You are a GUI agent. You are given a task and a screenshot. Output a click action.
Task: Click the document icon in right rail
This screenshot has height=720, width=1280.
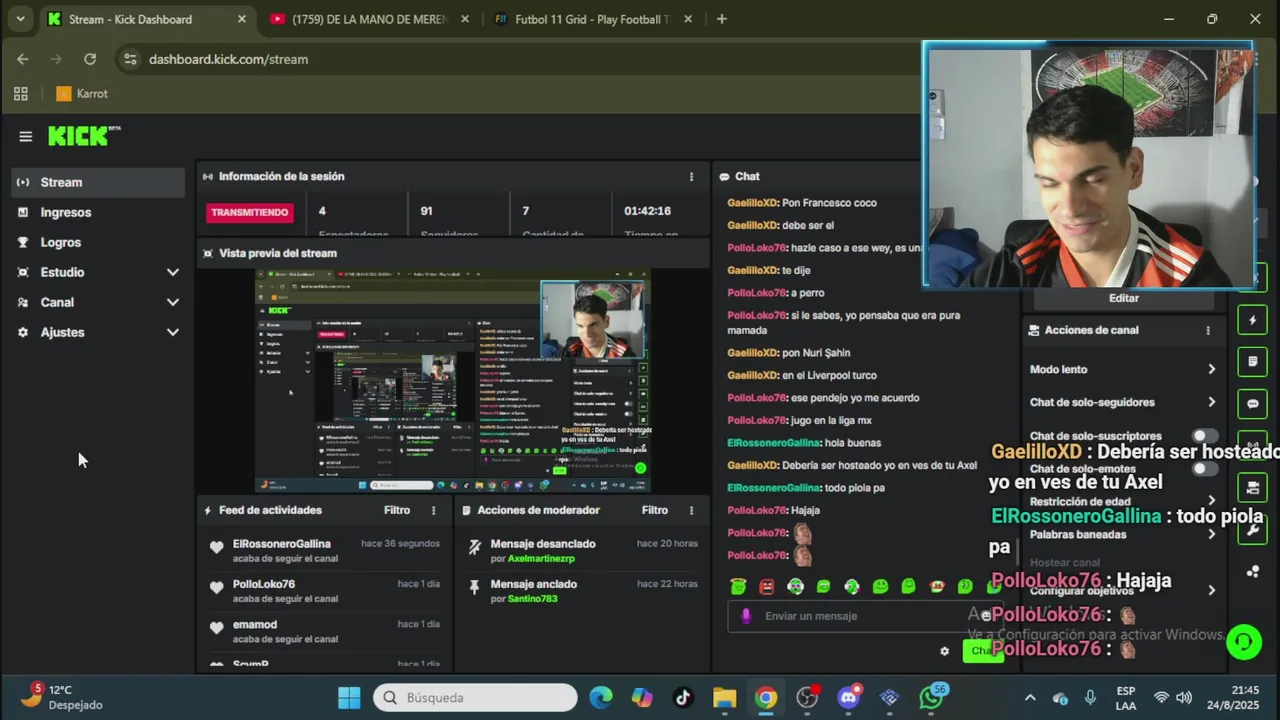[x=1252, y=361]
